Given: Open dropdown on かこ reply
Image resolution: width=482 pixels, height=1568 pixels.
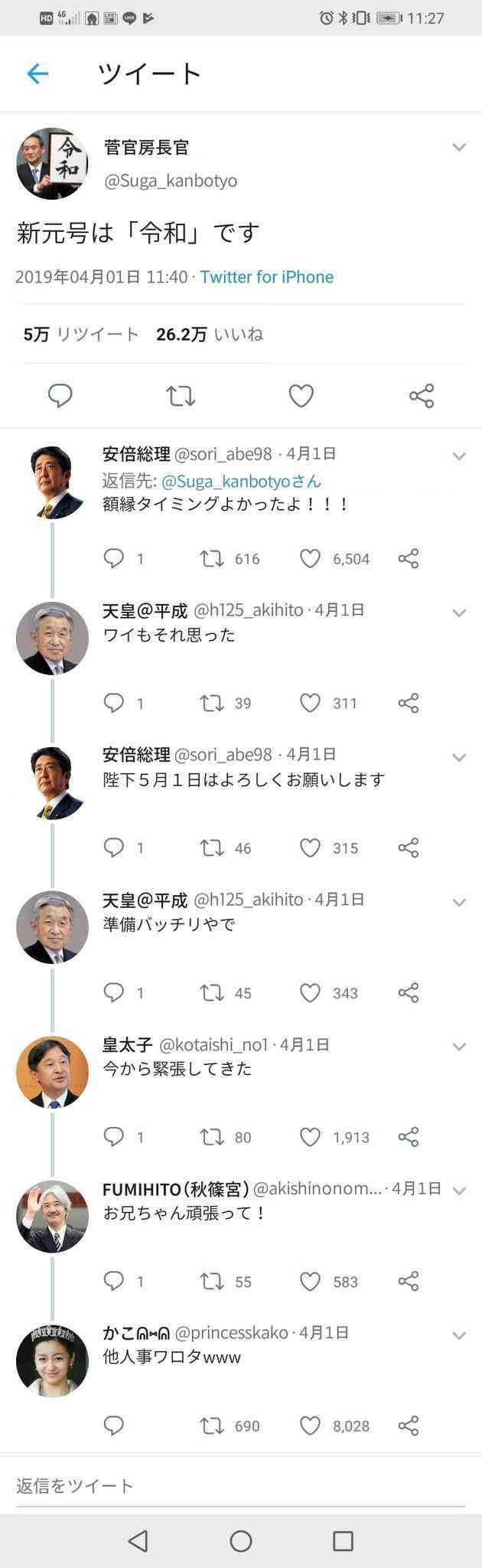Looking at the screenshot, I should point(459,1335).
